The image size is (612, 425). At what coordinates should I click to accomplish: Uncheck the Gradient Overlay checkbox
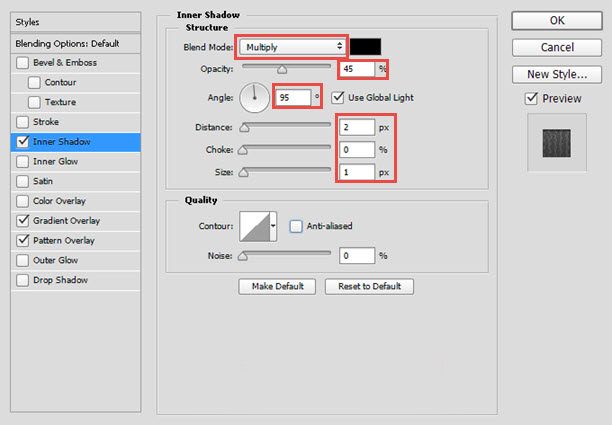coord(23,221)
